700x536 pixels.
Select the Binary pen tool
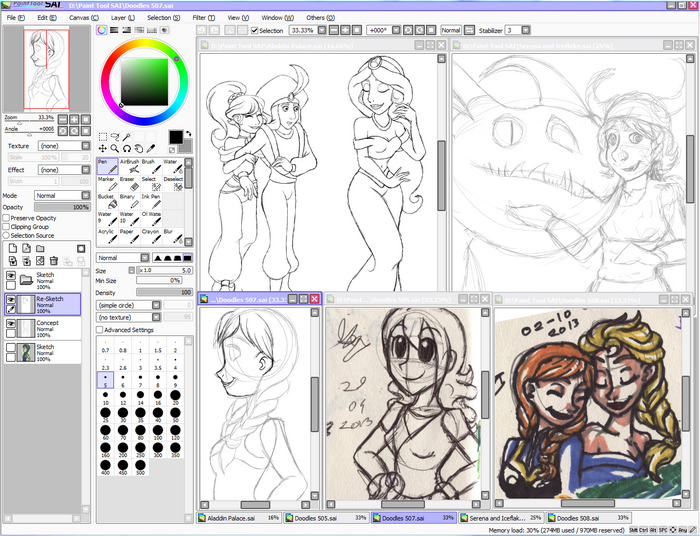[x=129, y=201]
